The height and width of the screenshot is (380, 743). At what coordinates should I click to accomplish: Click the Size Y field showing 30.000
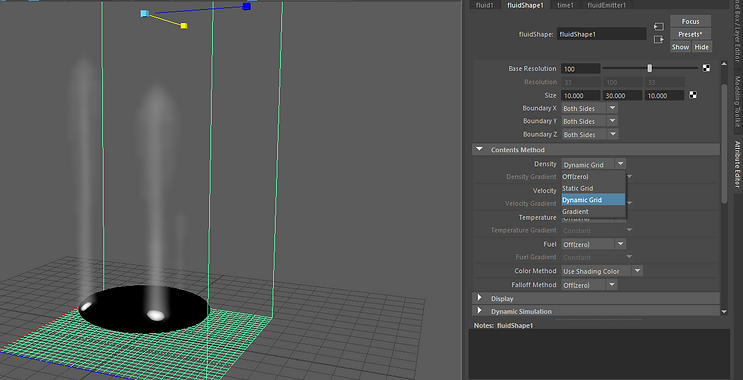pos(622,95)
